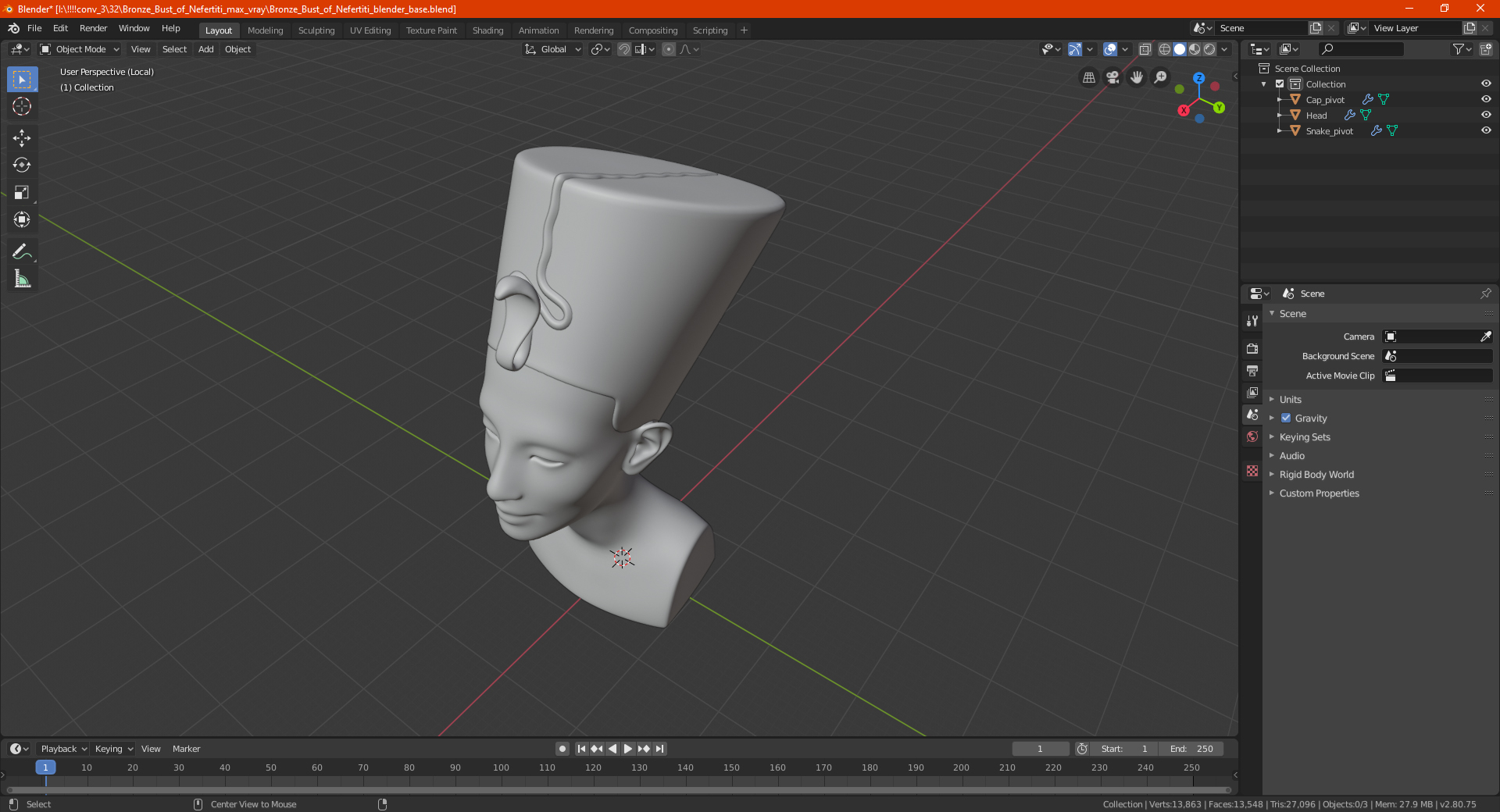The height and width of the screenshot is (812, 1500).
Task: Toggle Gravity checkbox
Action: pos(1286,418)
